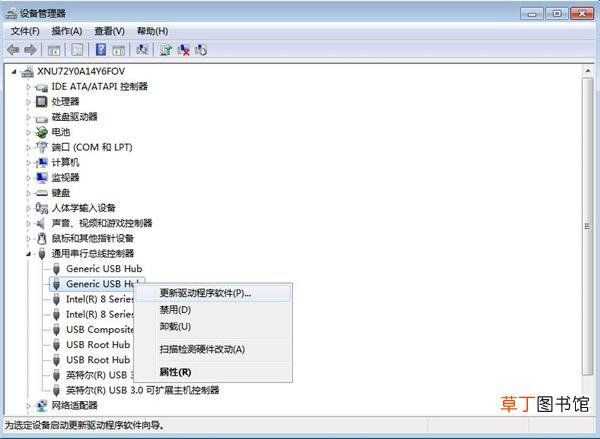Click the 键盘 keyboard icon

(41, 193)
